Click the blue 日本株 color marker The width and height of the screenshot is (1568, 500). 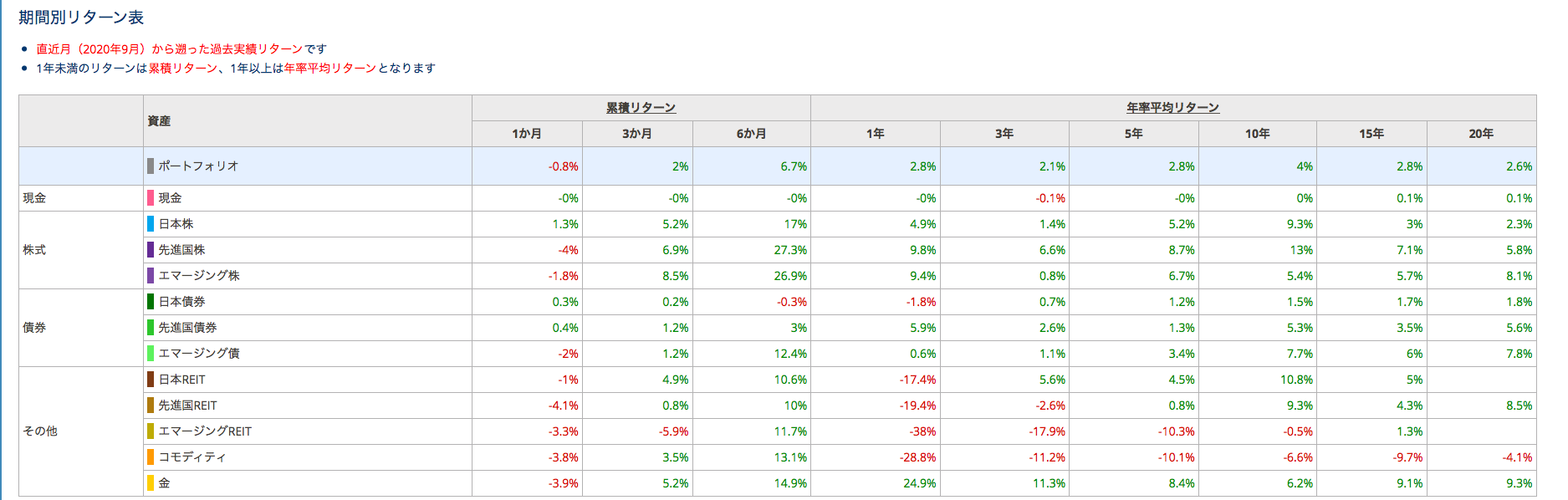[x=151, y=224]
